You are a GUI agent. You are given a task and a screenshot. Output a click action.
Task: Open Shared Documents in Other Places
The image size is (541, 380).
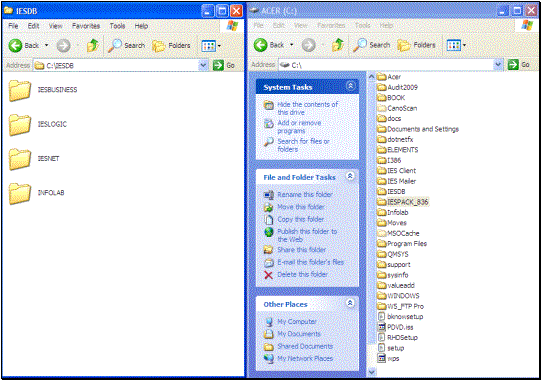point(305,347)
